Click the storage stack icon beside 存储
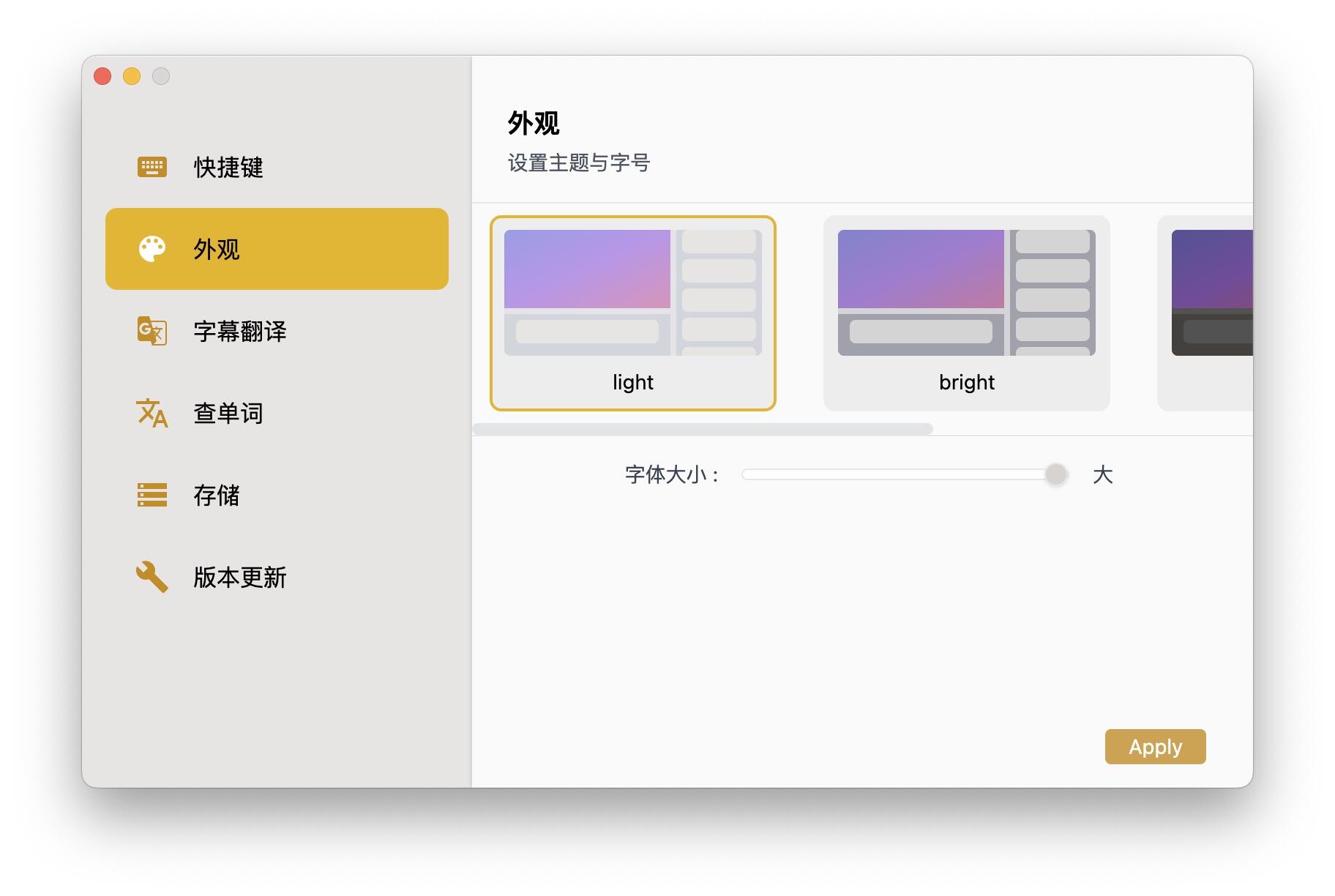This screenshot has width=1335, height=896. click(x=152, y=495)
